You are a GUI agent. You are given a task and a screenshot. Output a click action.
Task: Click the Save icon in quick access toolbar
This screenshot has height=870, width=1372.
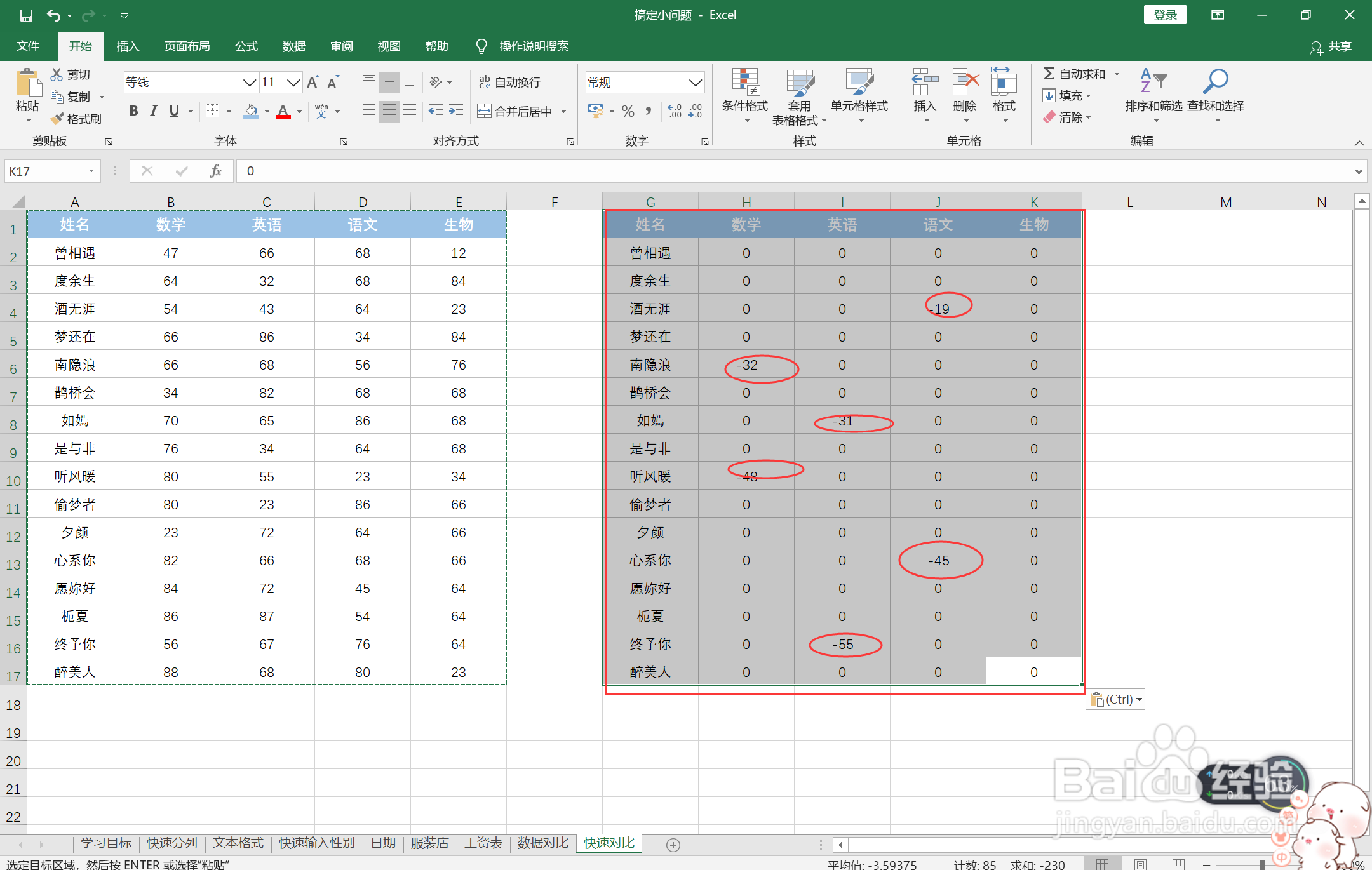(26, 15)
